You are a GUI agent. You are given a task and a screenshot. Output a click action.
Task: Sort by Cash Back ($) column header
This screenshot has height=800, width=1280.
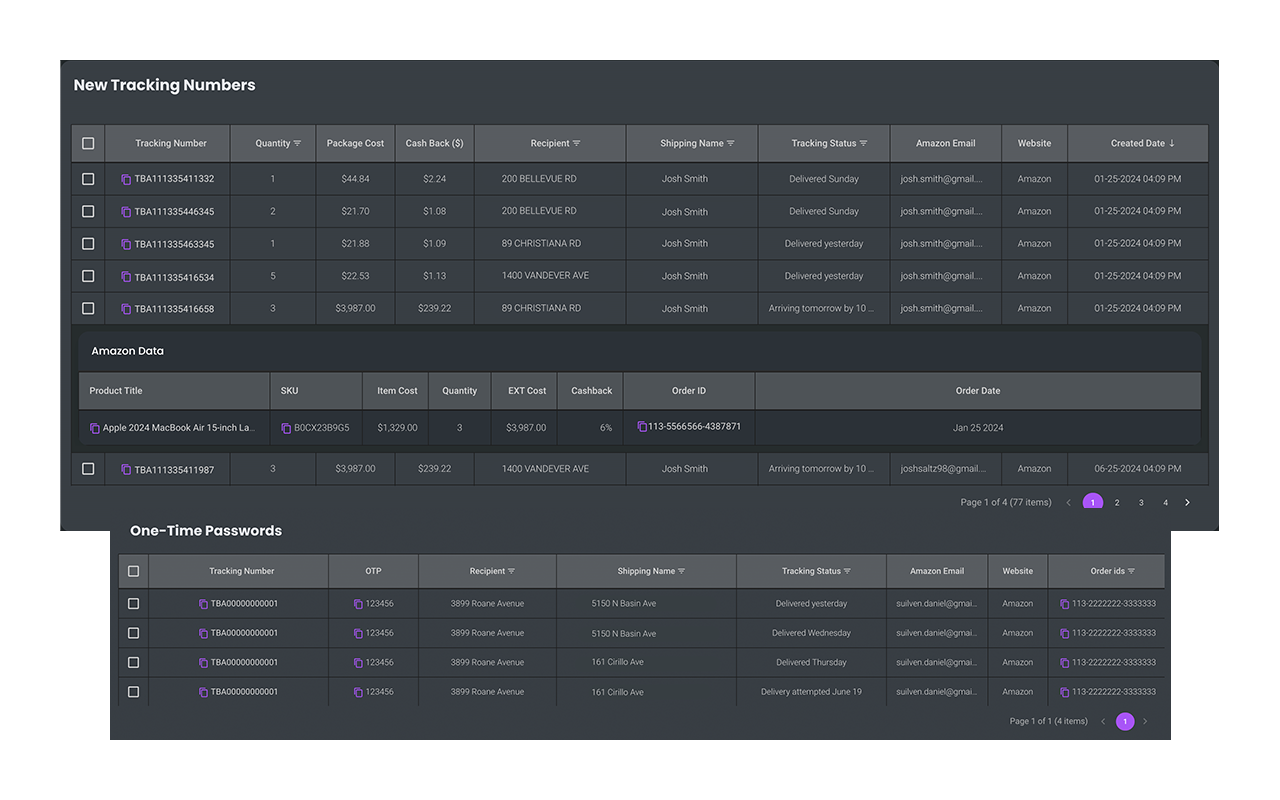pos(434,143)
